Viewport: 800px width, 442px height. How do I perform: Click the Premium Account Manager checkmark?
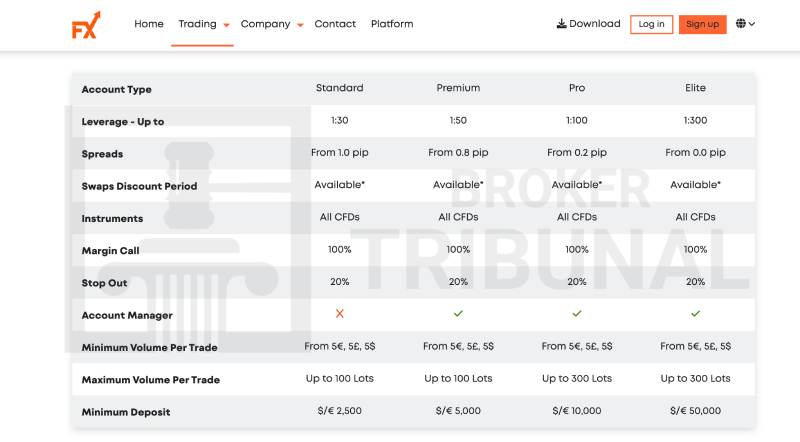coord(458,314)
